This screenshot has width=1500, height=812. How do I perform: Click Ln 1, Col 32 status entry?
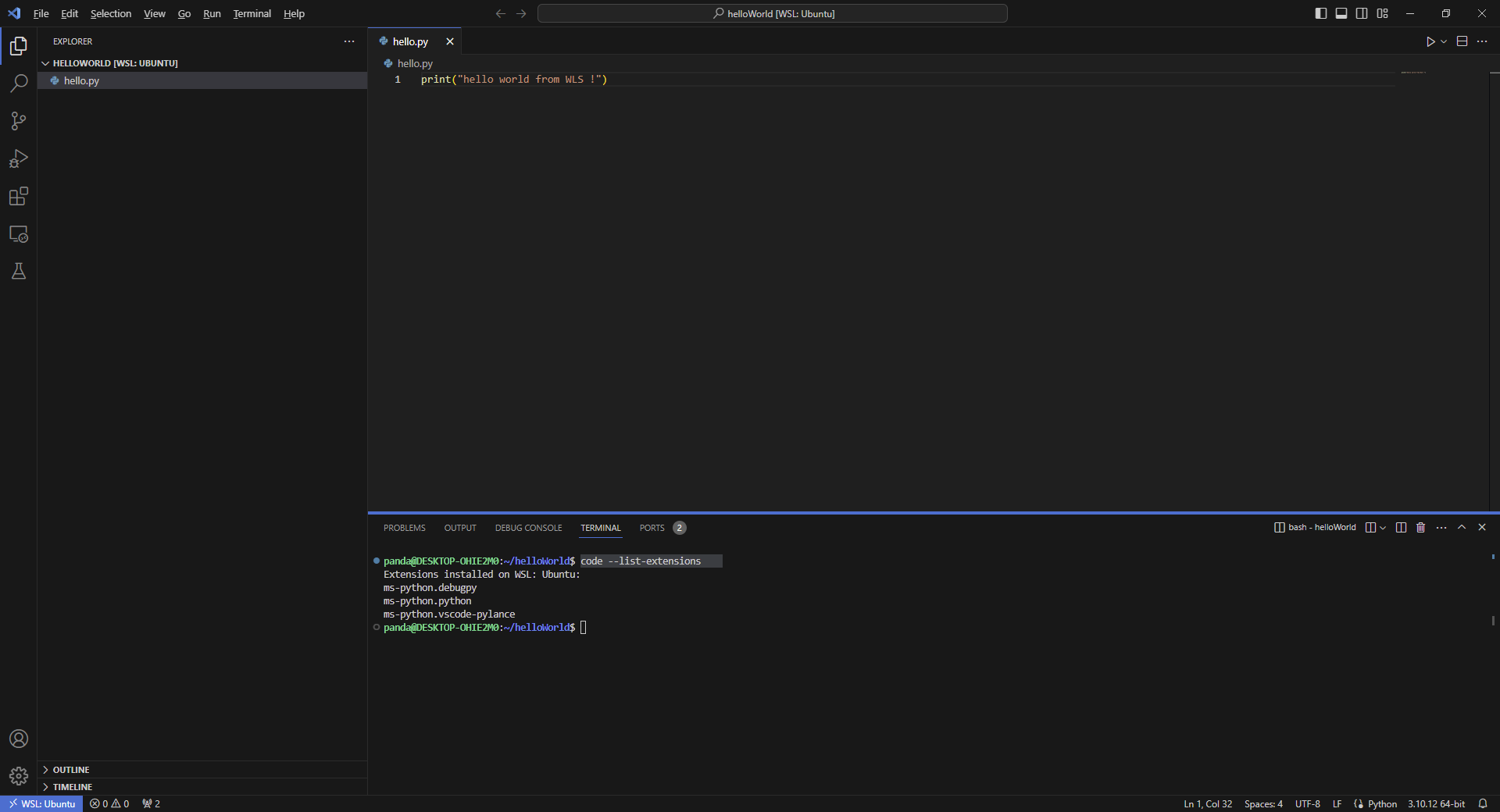click(x=1208, y=803)
